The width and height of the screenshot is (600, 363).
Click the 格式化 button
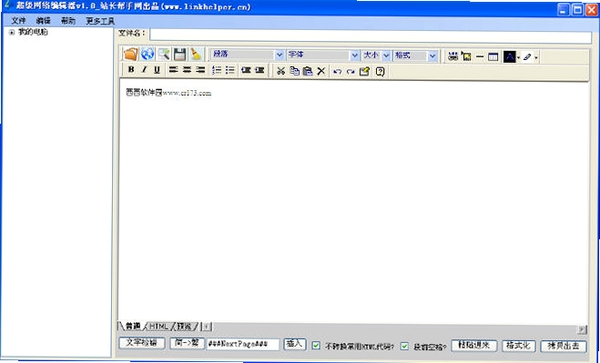point(518,346)
